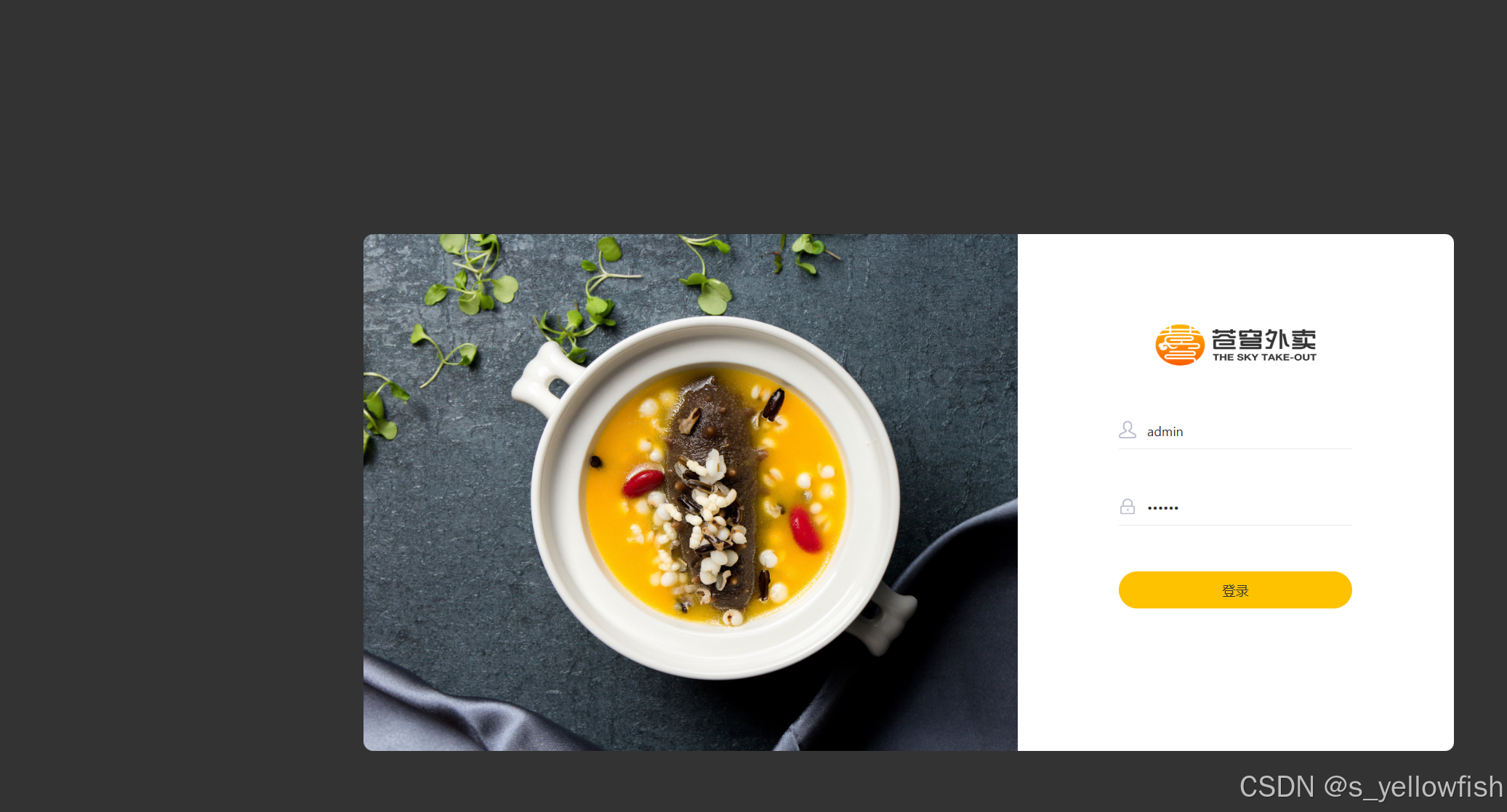Click the red jujube on soup's right
This screenshot has height=812, width=1507.
coord(805,529)
